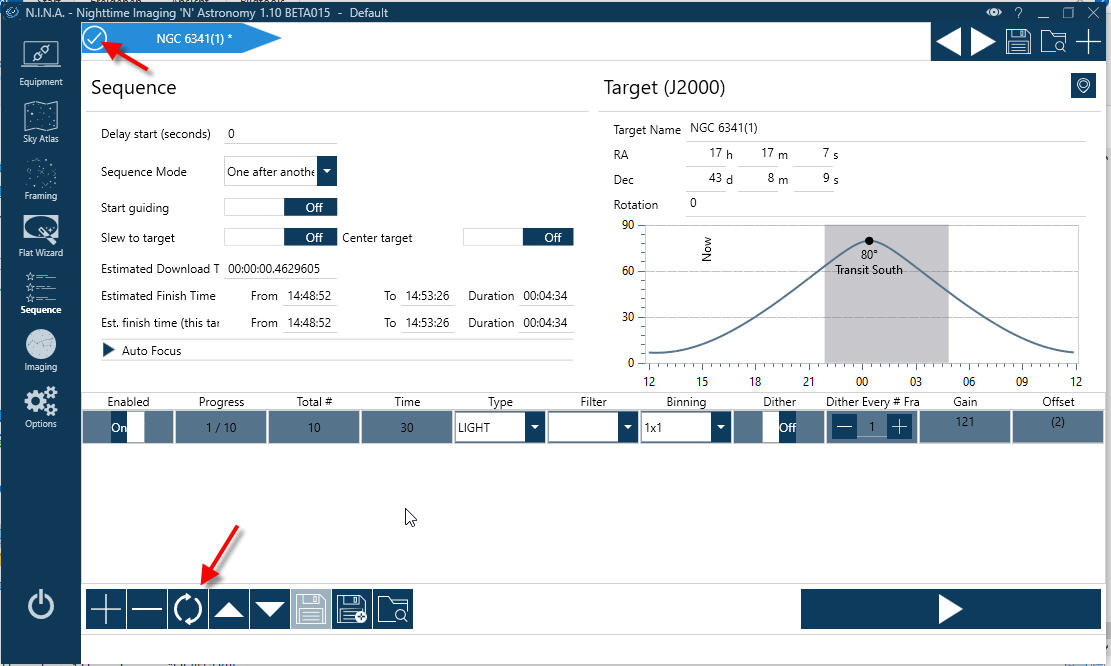This screenshot has height=666, width=1111.
Task: Open the Binning dropdown showing 1x1
Action: [x=719, y=427]
